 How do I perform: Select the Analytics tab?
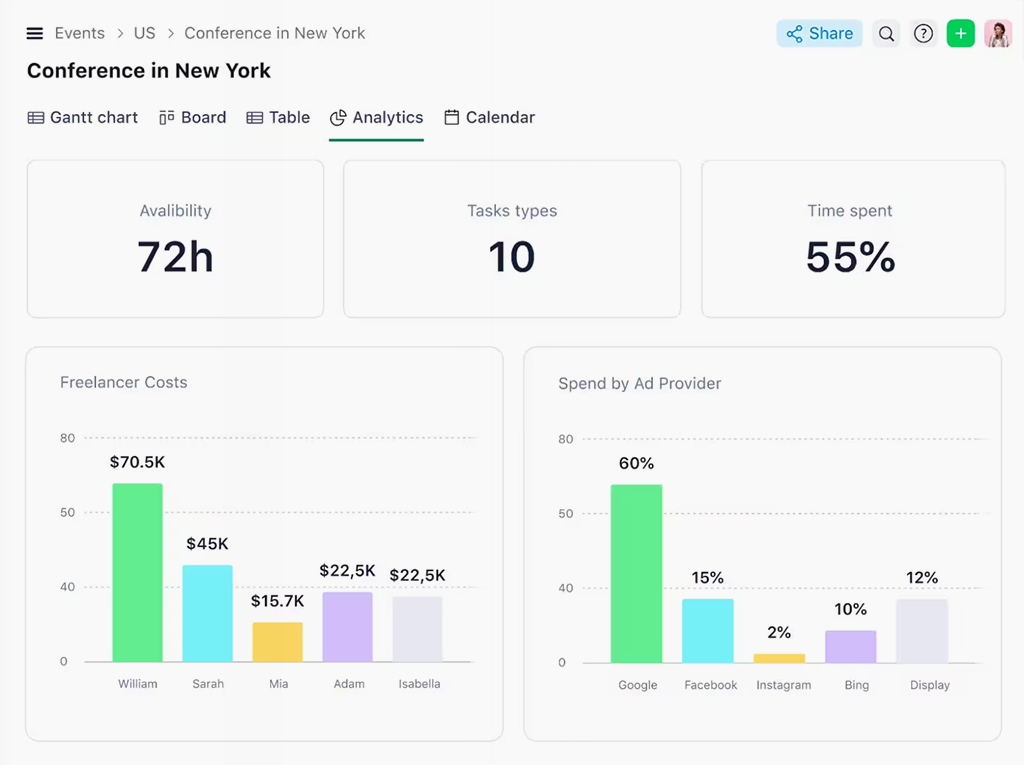[x=377, y=118]
